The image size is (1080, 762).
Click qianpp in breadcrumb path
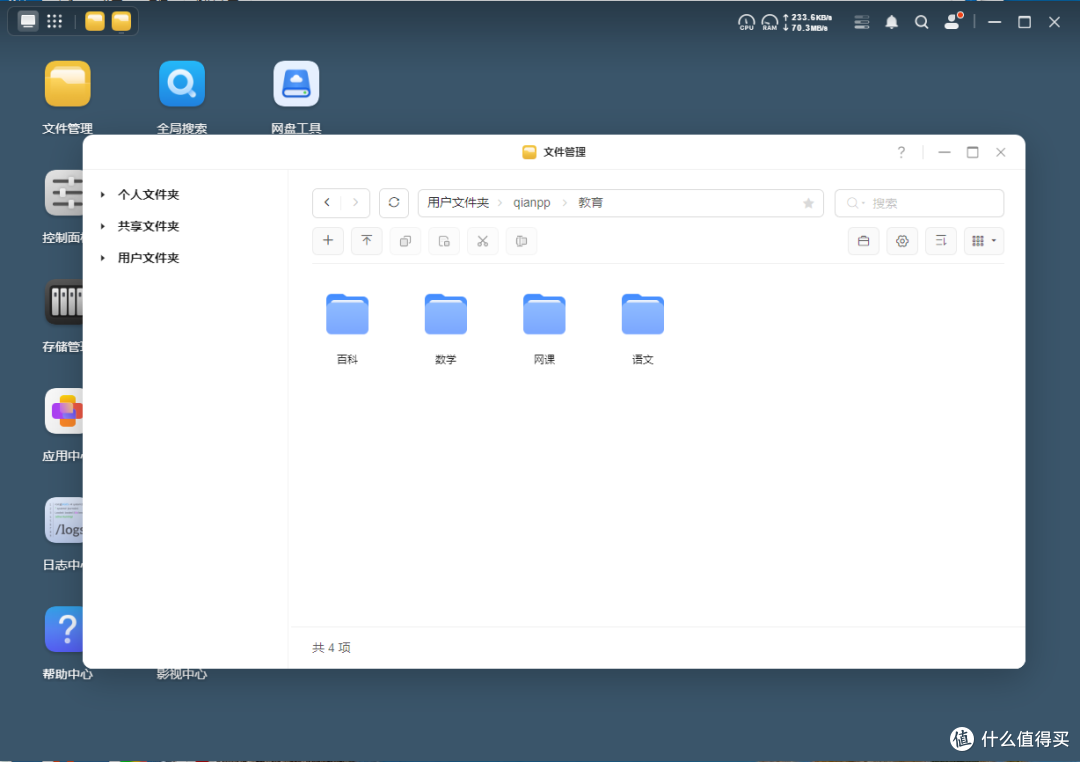point(532,203)
